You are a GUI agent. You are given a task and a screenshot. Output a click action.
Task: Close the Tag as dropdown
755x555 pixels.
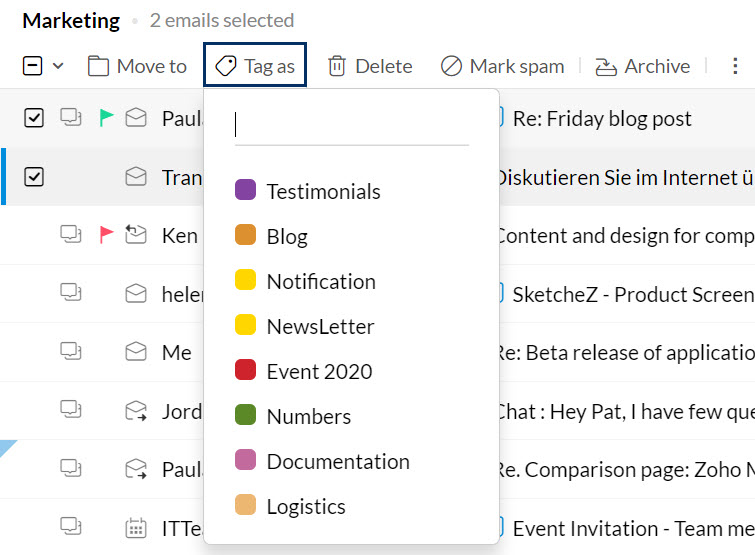tap(255, 66)
